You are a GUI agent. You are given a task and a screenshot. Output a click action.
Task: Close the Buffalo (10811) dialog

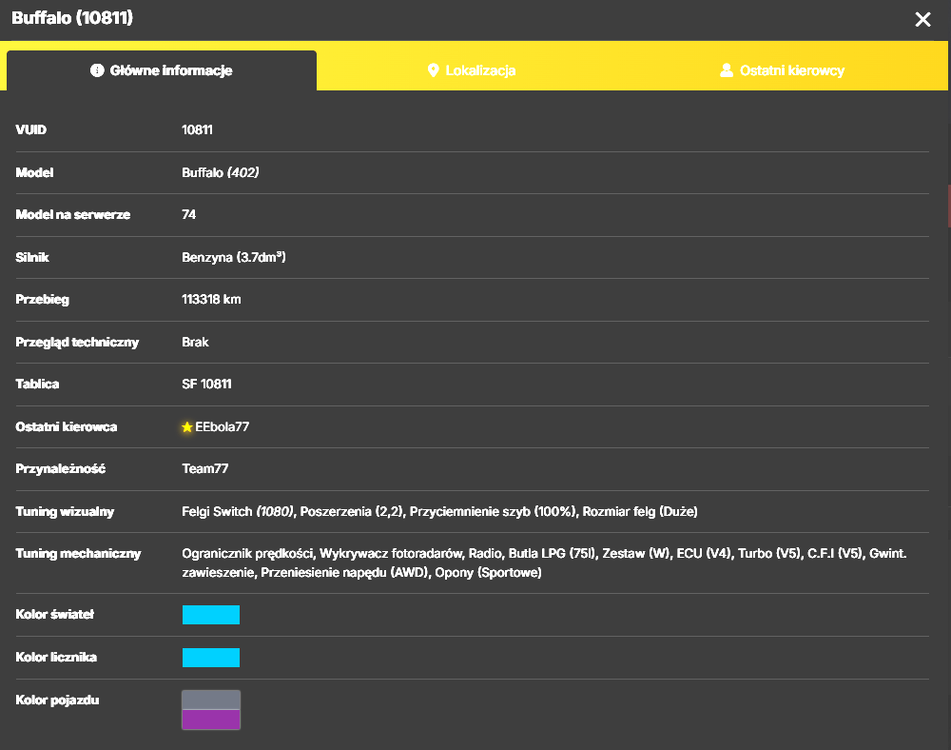point(922,19)
